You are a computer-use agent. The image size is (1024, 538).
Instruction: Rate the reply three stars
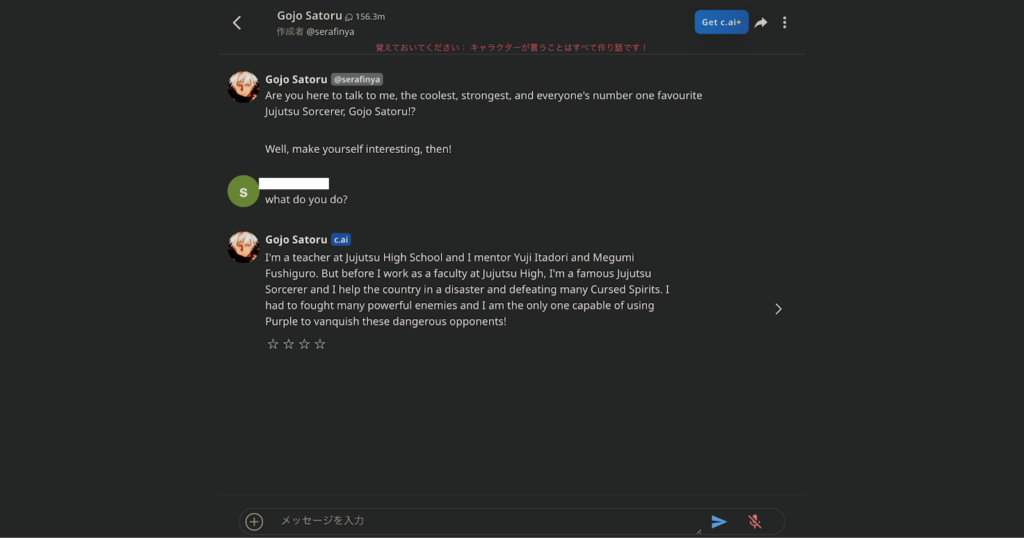click(x=304, y=344)
